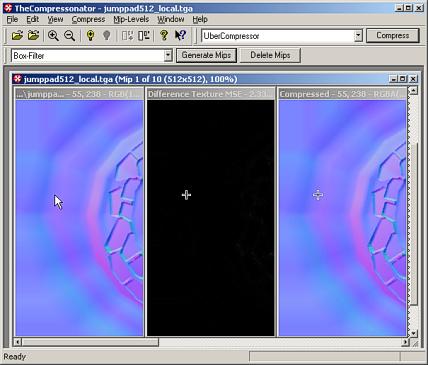Click TheCompressonator app icon in title bar
This screenshot has height=365, width=428.
[x=8, y=8]
